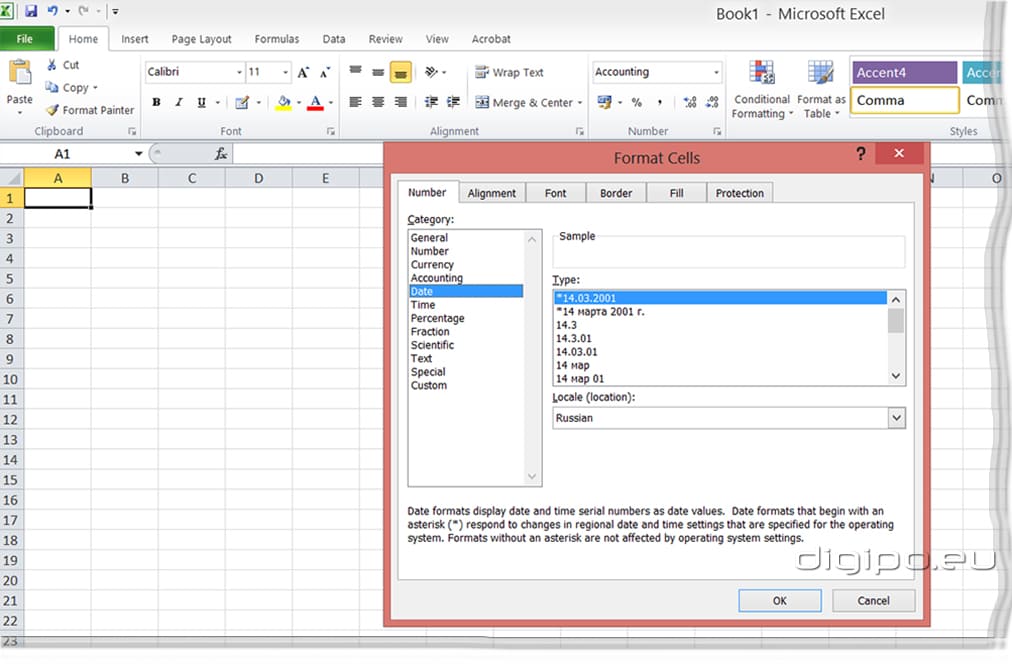Click the Increase Font Size icon

click(303, 72)
